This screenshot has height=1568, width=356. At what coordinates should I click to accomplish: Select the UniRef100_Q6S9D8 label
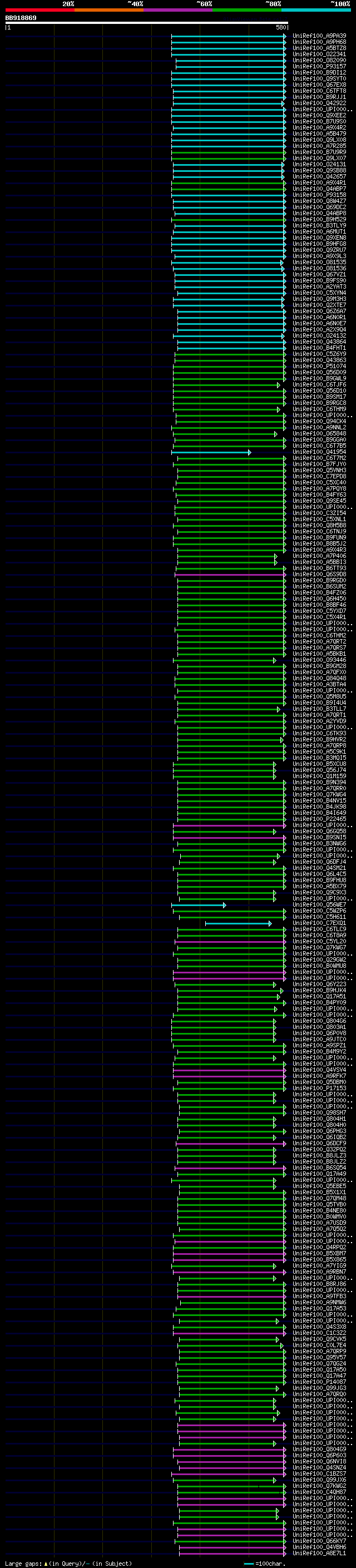[x=319, y=575]
